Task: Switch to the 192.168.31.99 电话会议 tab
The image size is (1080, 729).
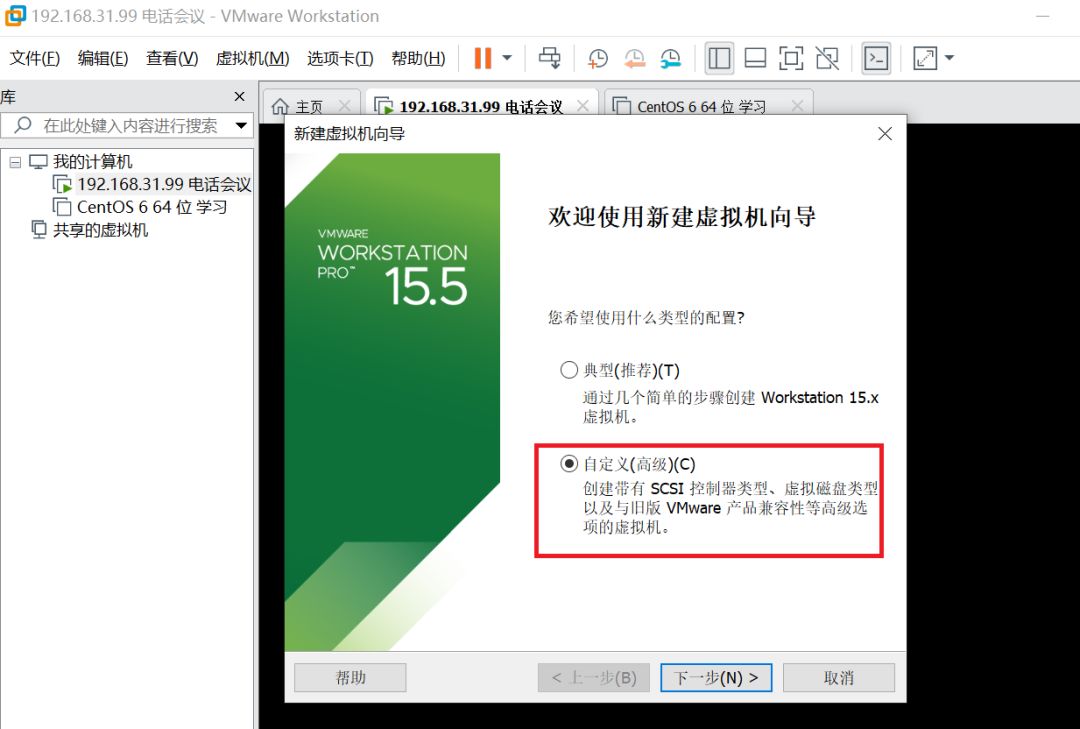Action: click(481, 107)
